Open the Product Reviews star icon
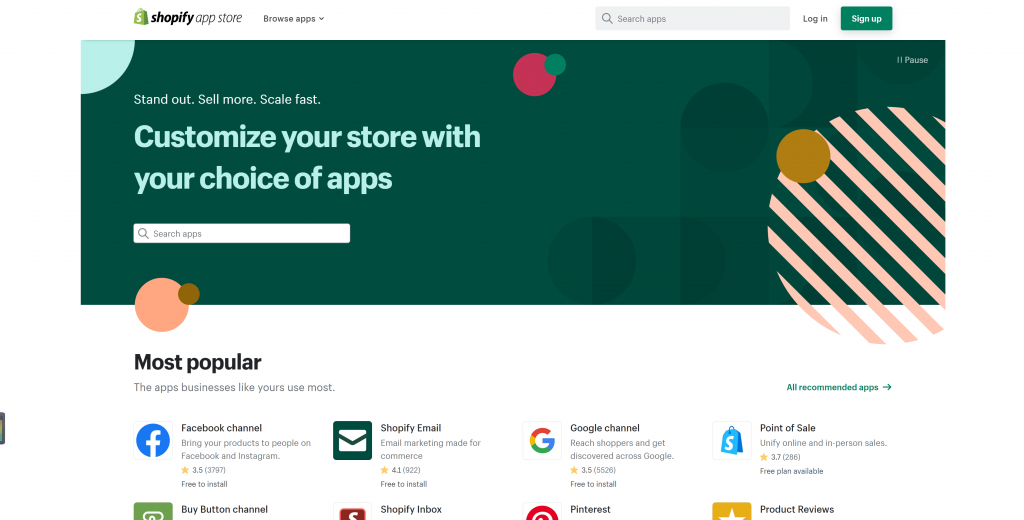The image size is (1024, 520). [731, 511]
